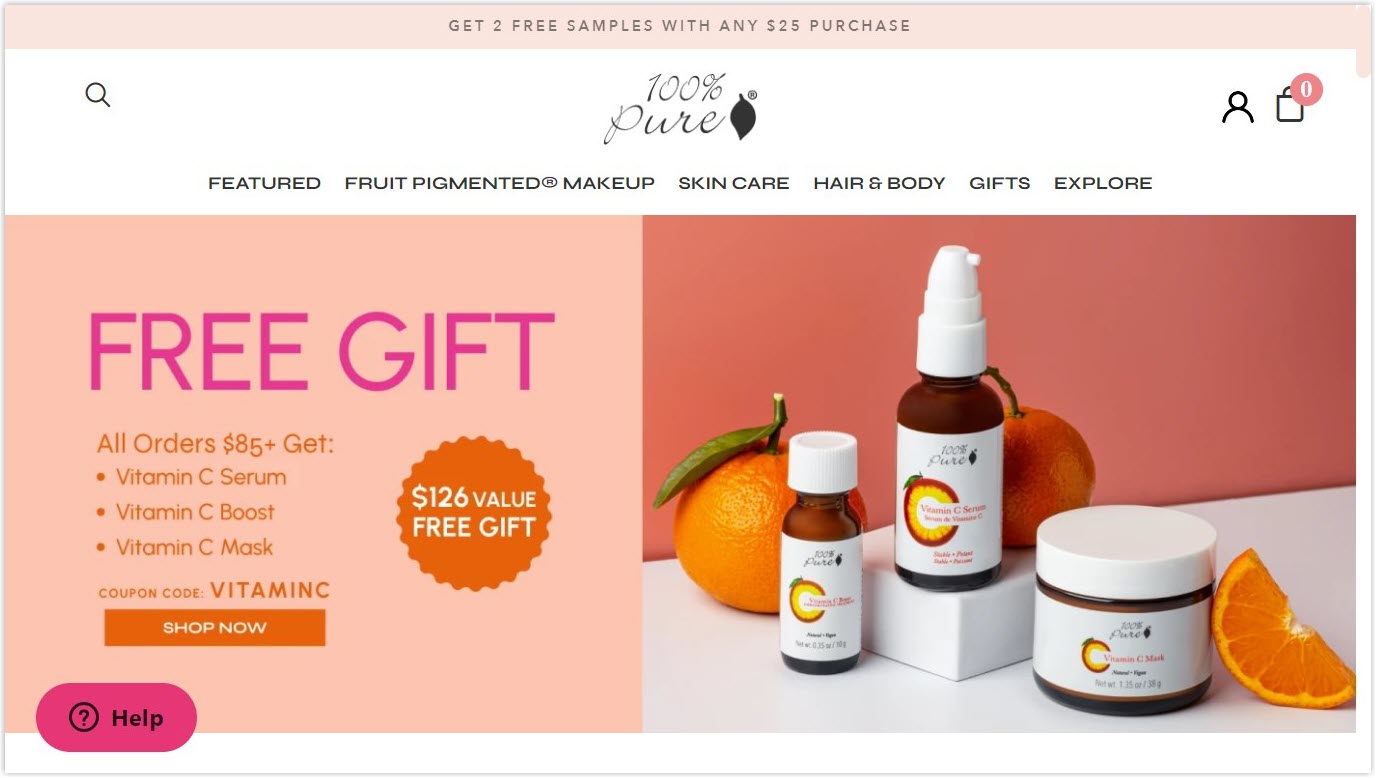Open the Skin Care menu
The height and width of the screenshot is (778, 1376).
click(734, 183)
